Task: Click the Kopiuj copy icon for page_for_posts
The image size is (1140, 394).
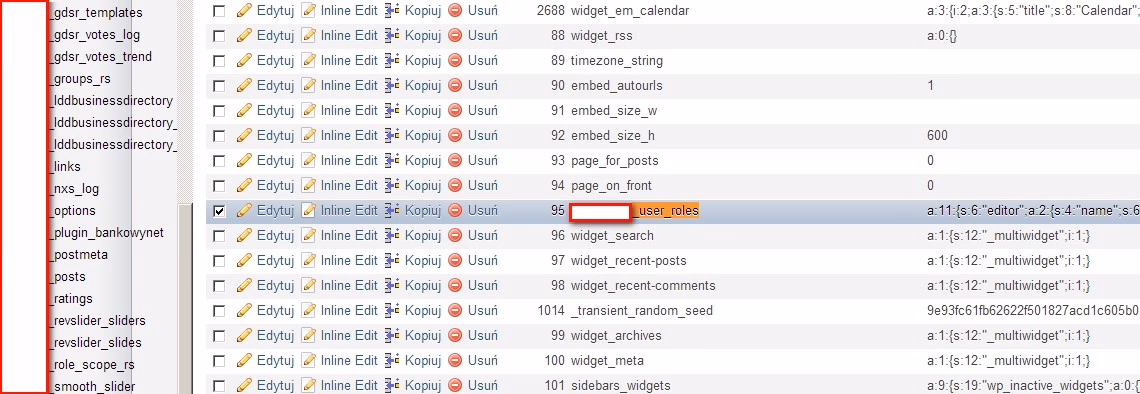Action: pyautogui.click(x=393, y=160)
